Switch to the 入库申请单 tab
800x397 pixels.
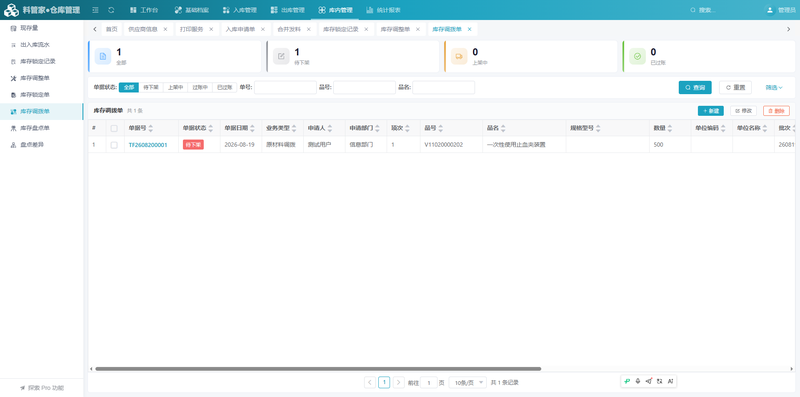(240, 29)
